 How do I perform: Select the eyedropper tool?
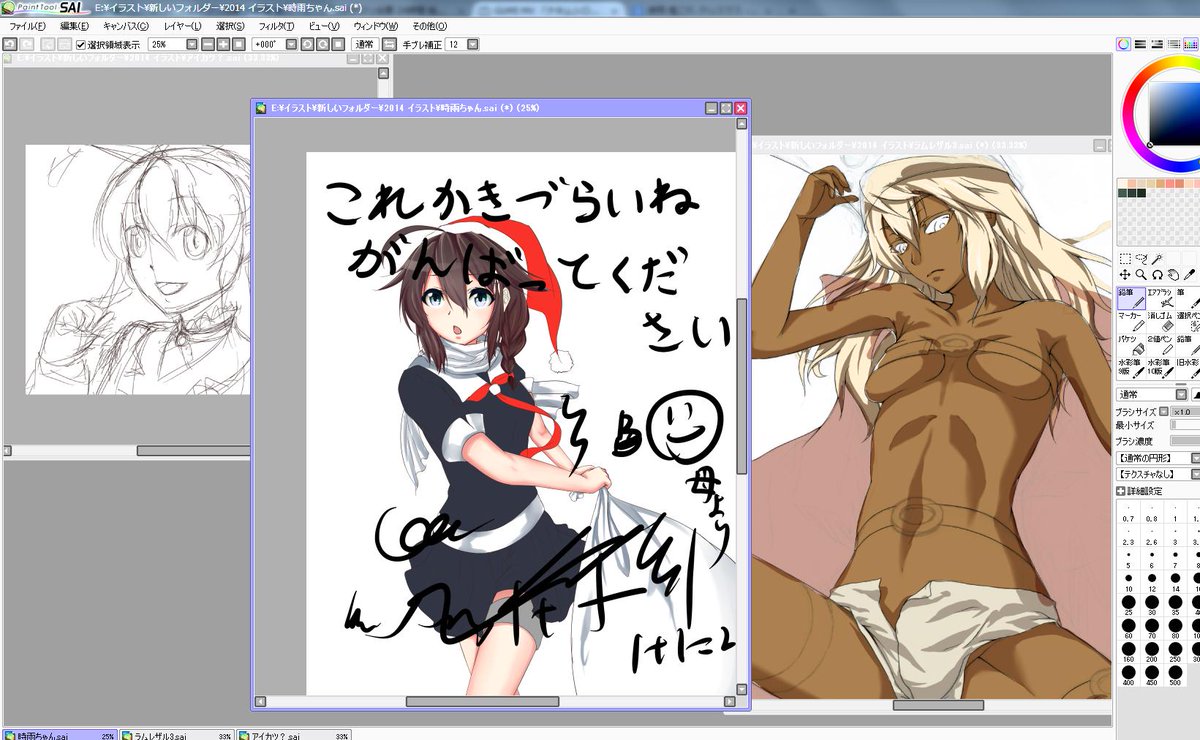(x=1188, y=275)
